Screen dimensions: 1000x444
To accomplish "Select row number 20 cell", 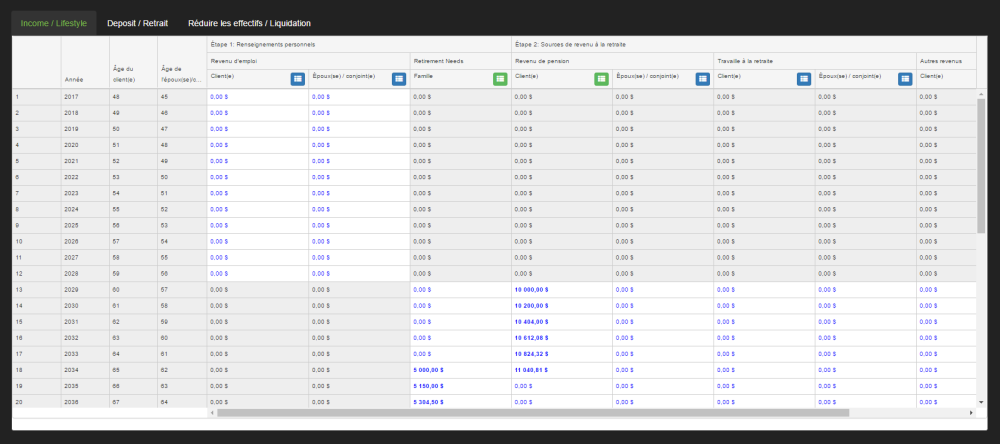I will coord(37,402).
